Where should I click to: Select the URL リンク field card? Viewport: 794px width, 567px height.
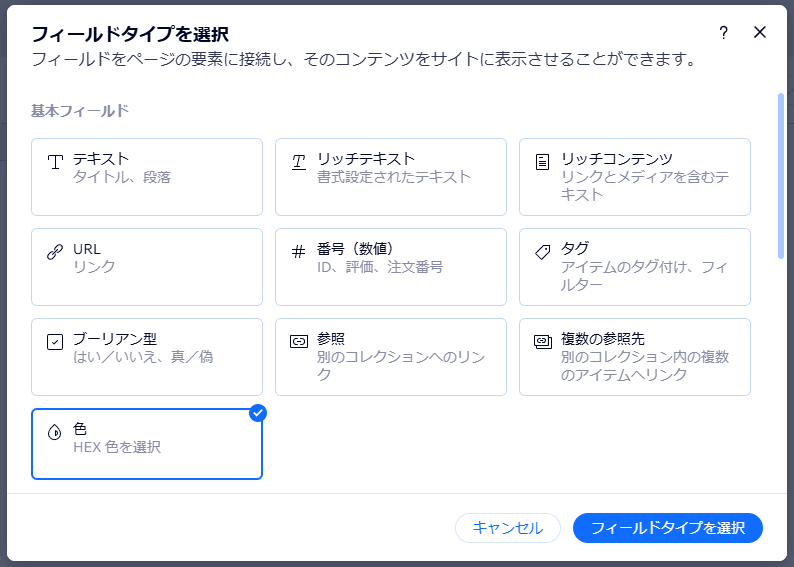tap(147, 267)
